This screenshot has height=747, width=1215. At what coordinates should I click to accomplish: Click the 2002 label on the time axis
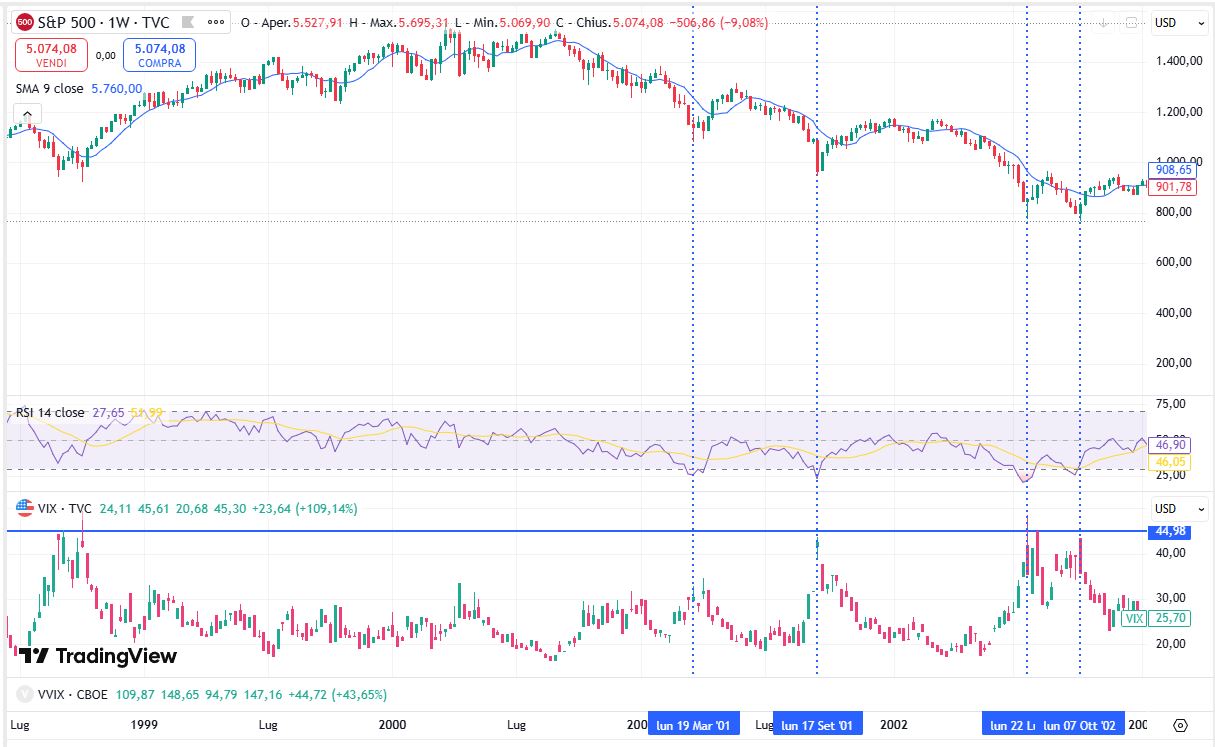893,724
